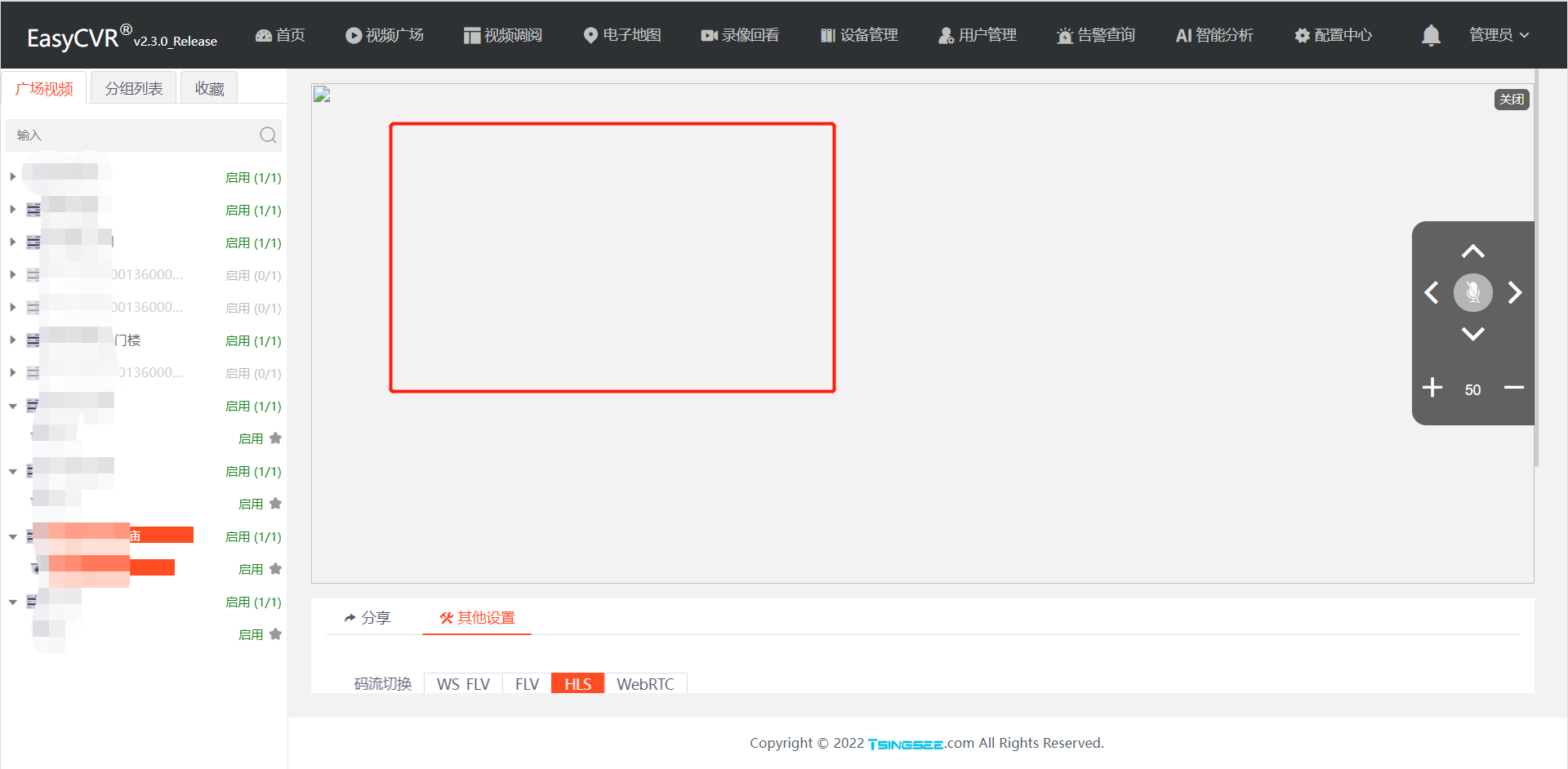Viewport: 1568px width, 769px height.
Task: Expand the topmost device row in the tree
Action: [x=13, y=177]
